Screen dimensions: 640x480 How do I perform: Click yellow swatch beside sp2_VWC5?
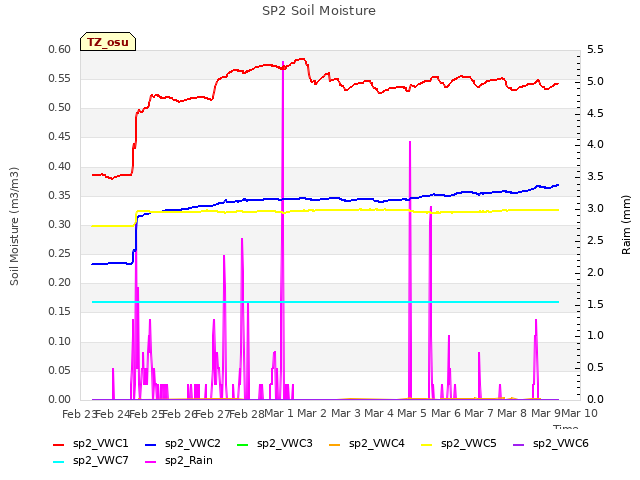coord(427,444)
